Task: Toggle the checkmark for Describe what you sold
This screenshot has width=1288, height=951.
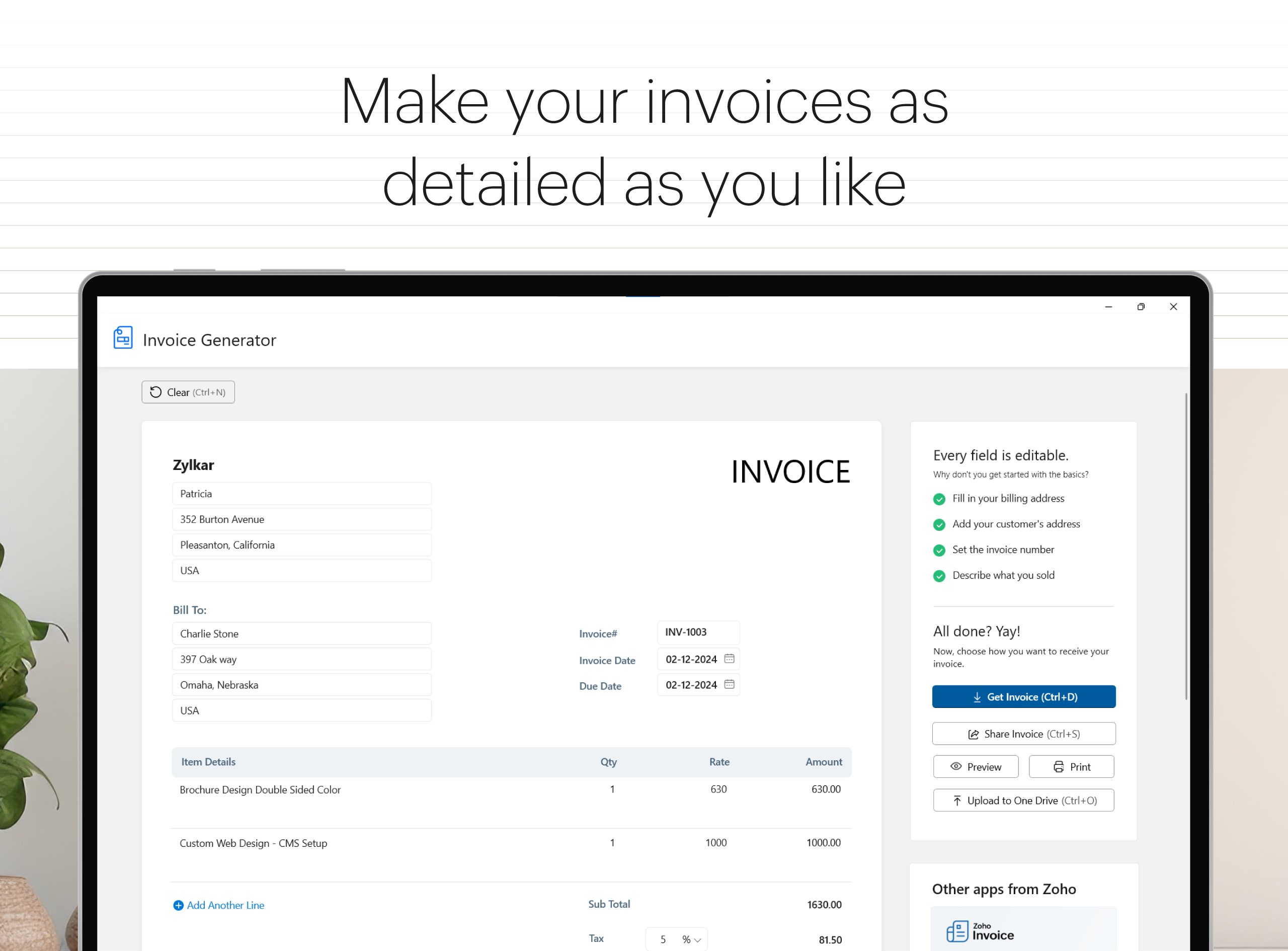Action: (939, 575)
